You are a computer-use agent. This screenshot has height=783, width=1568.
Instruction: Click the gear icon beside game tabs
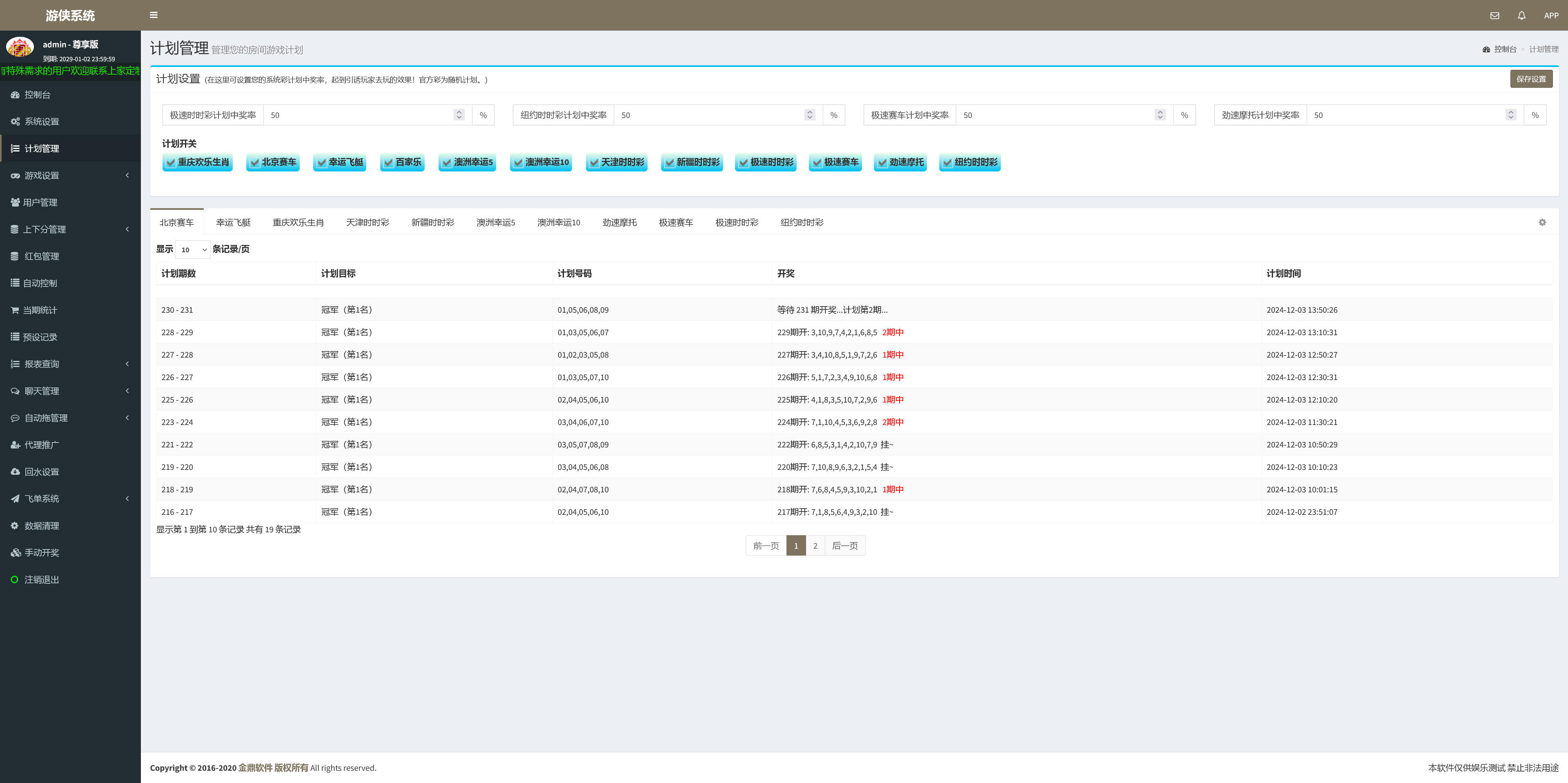click(1542, 222)
